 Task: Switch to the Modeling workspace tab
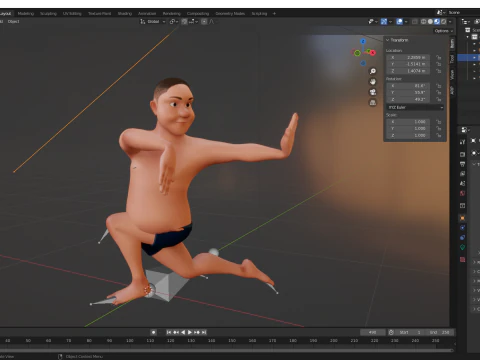pyautogui.click(x=26, y=14)
